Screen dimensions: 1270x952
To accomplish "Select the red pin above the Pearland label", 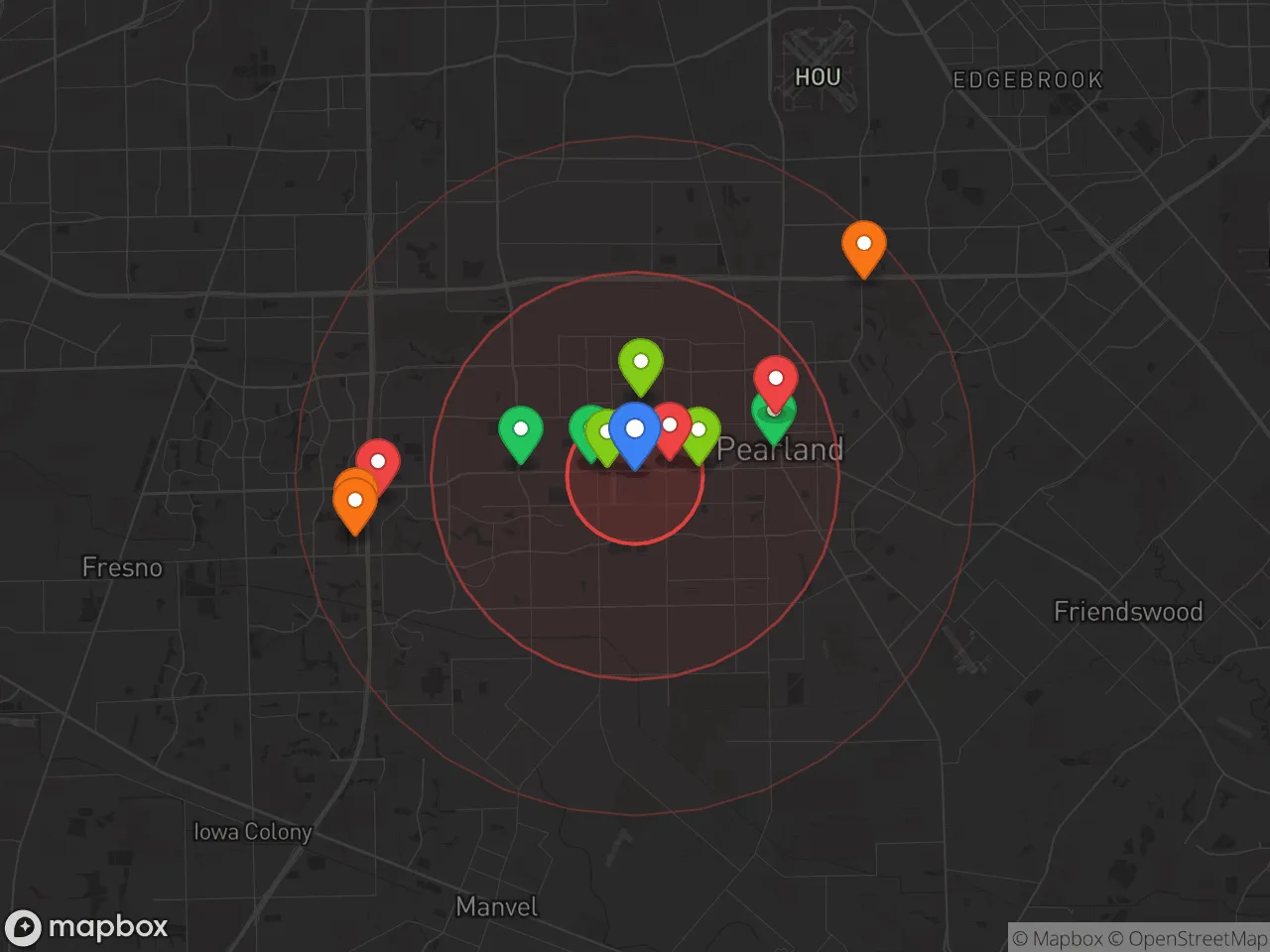I will [x=775, y=379].
